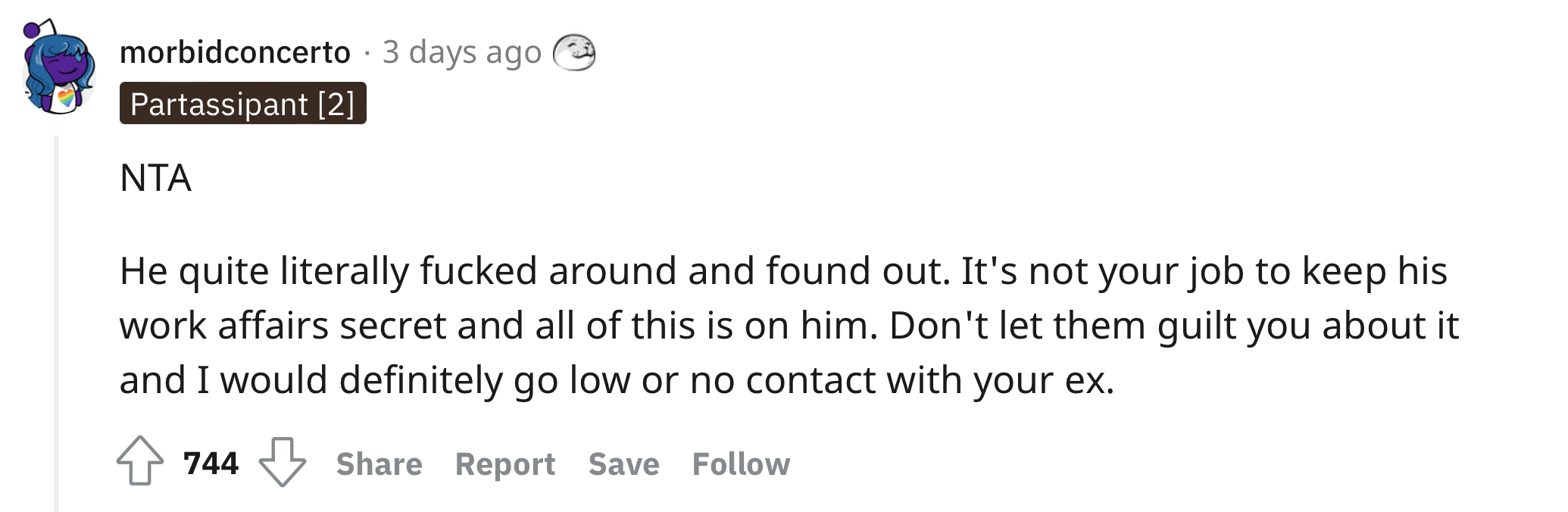The width and height of the screenshot is (1568, 512).
Task: Report this comment
Action: coord(505,464)
